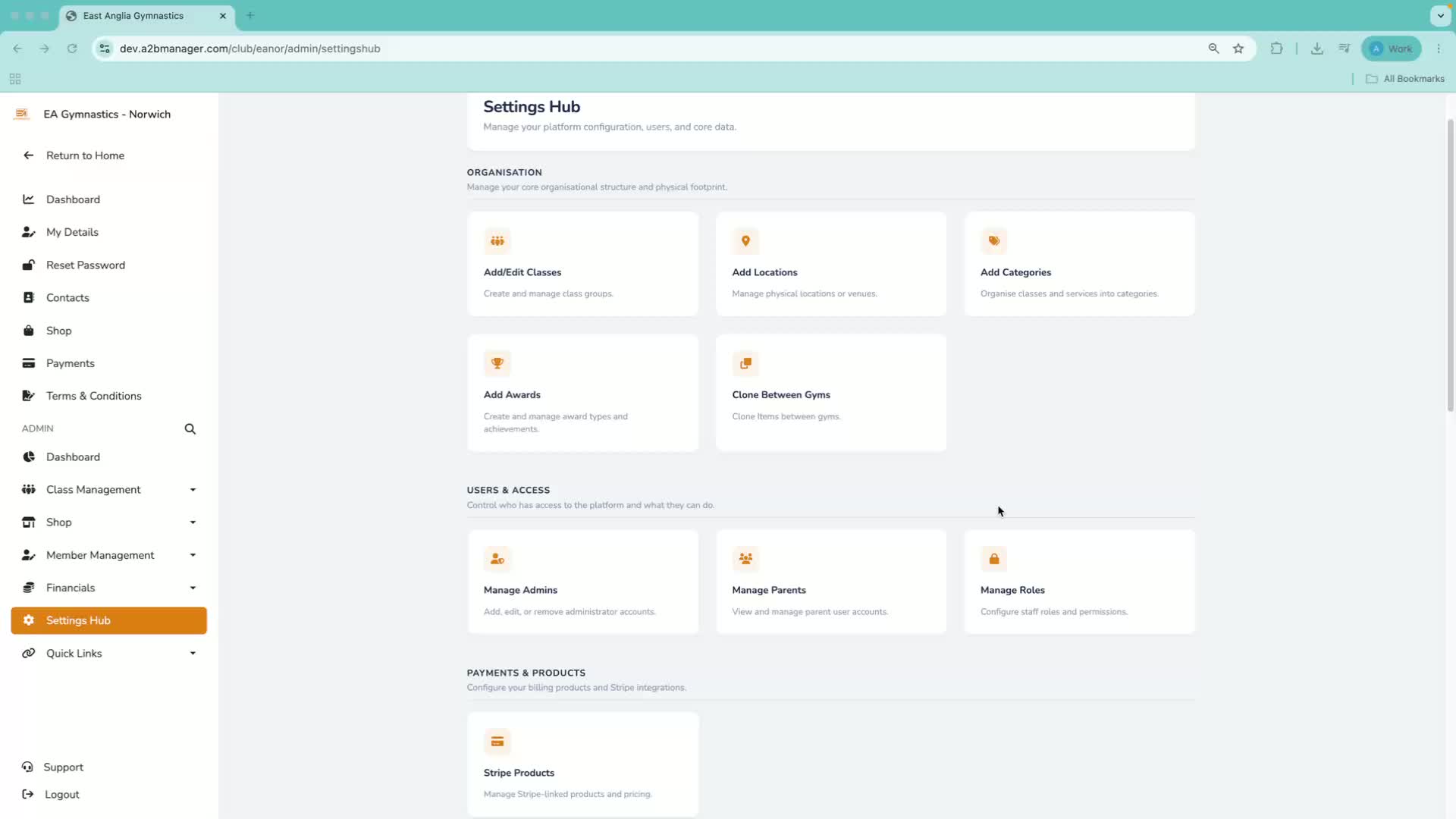Click the Manage Admins title
Viewport: 1456px width, 819px height.
(520, 590)
